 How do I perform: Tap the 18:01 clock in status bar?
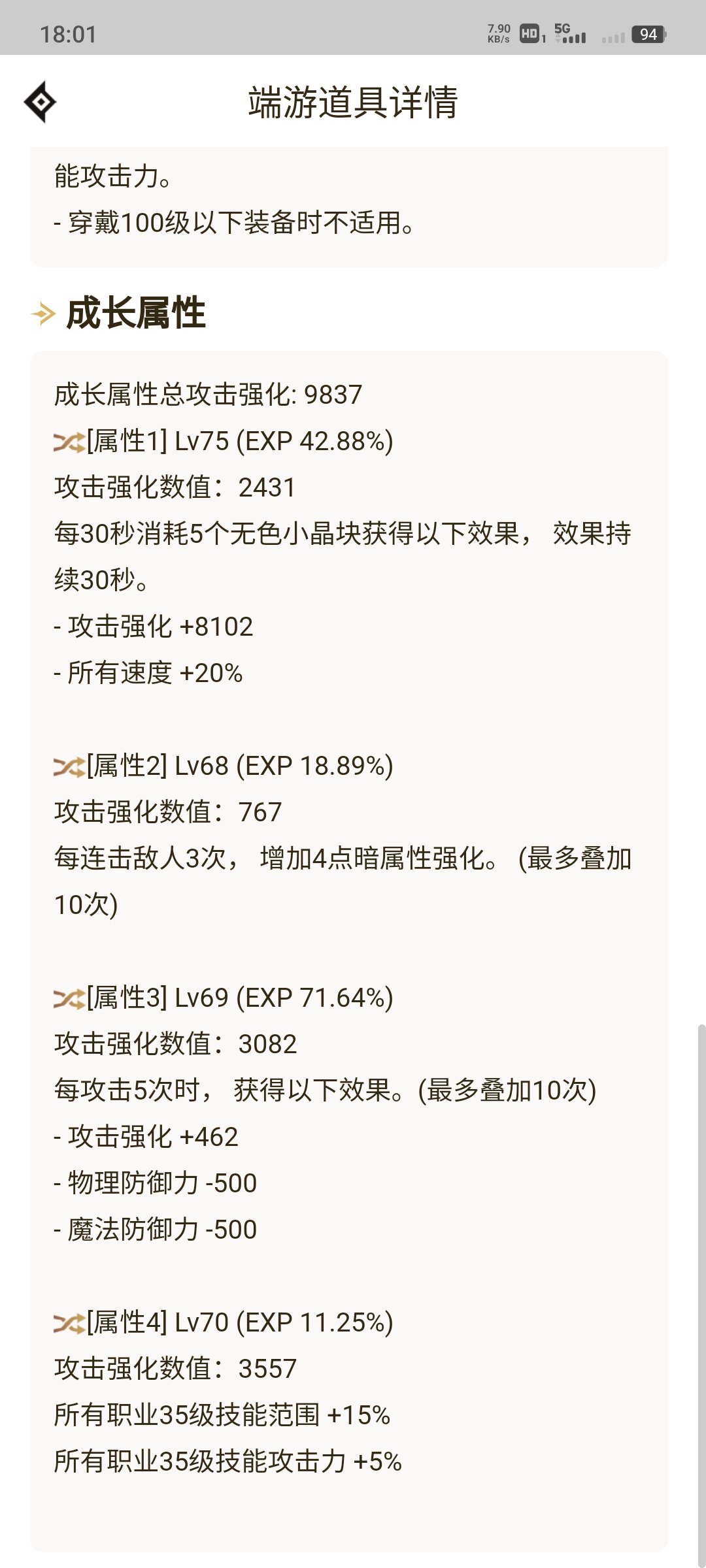point(68,34)
